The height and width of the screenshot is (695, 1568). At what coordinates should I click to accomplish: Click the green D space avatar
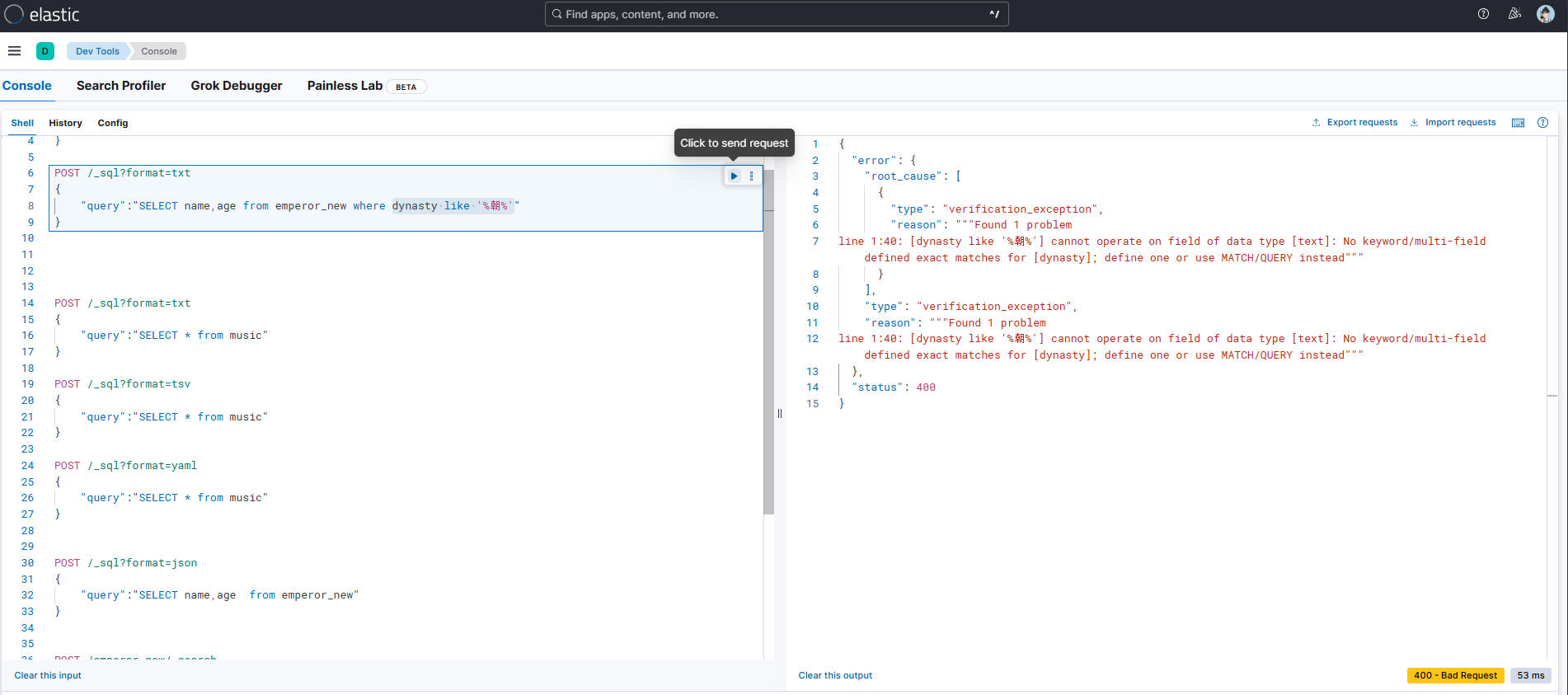coord(45,51)
